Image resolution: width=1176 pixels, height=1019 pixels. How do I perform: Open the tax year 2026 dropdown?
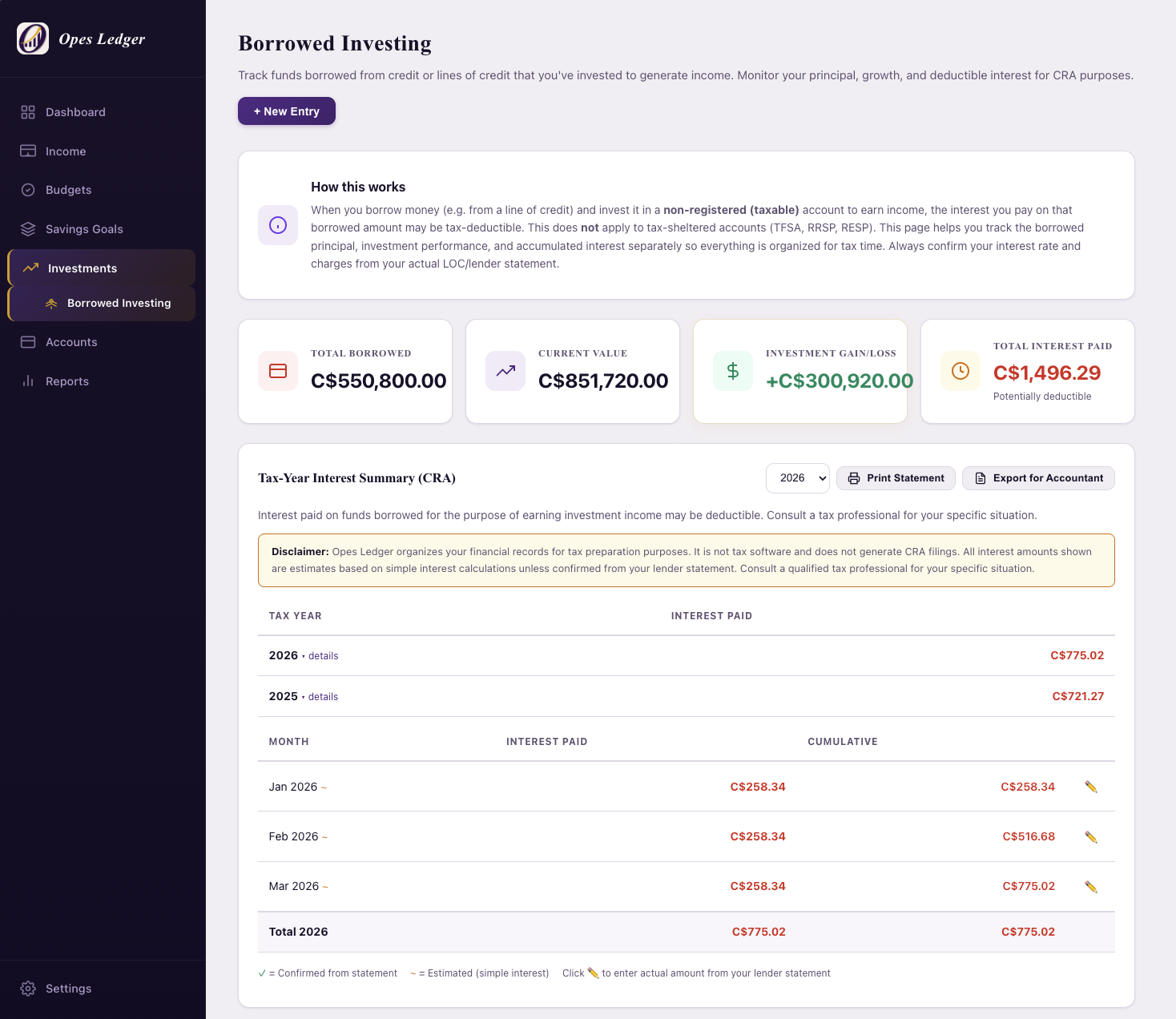[798, 478]
